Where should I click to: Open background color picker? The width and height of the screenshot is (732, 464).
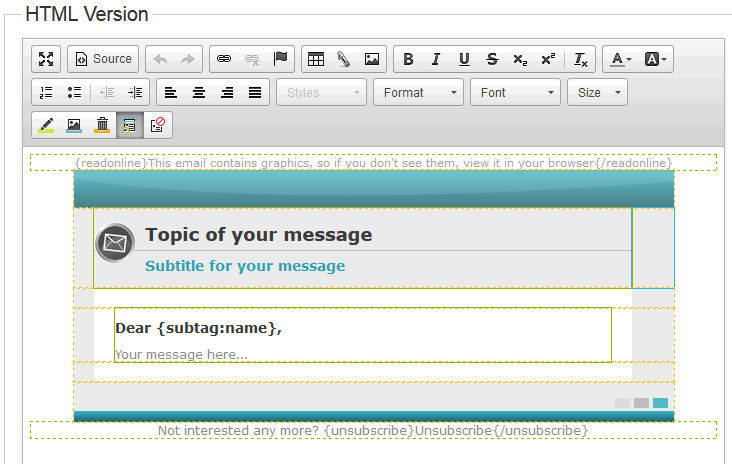point(655,59)
